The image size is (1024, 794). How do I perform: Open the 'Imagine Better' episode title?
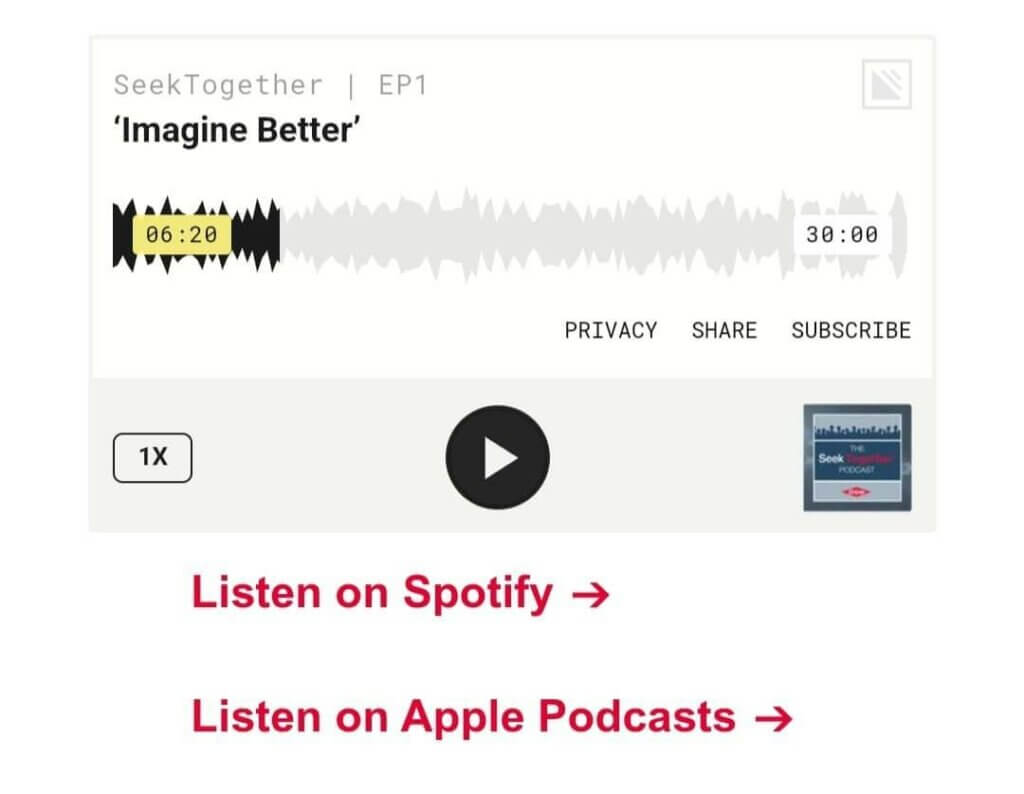click(x=237, y=130)
